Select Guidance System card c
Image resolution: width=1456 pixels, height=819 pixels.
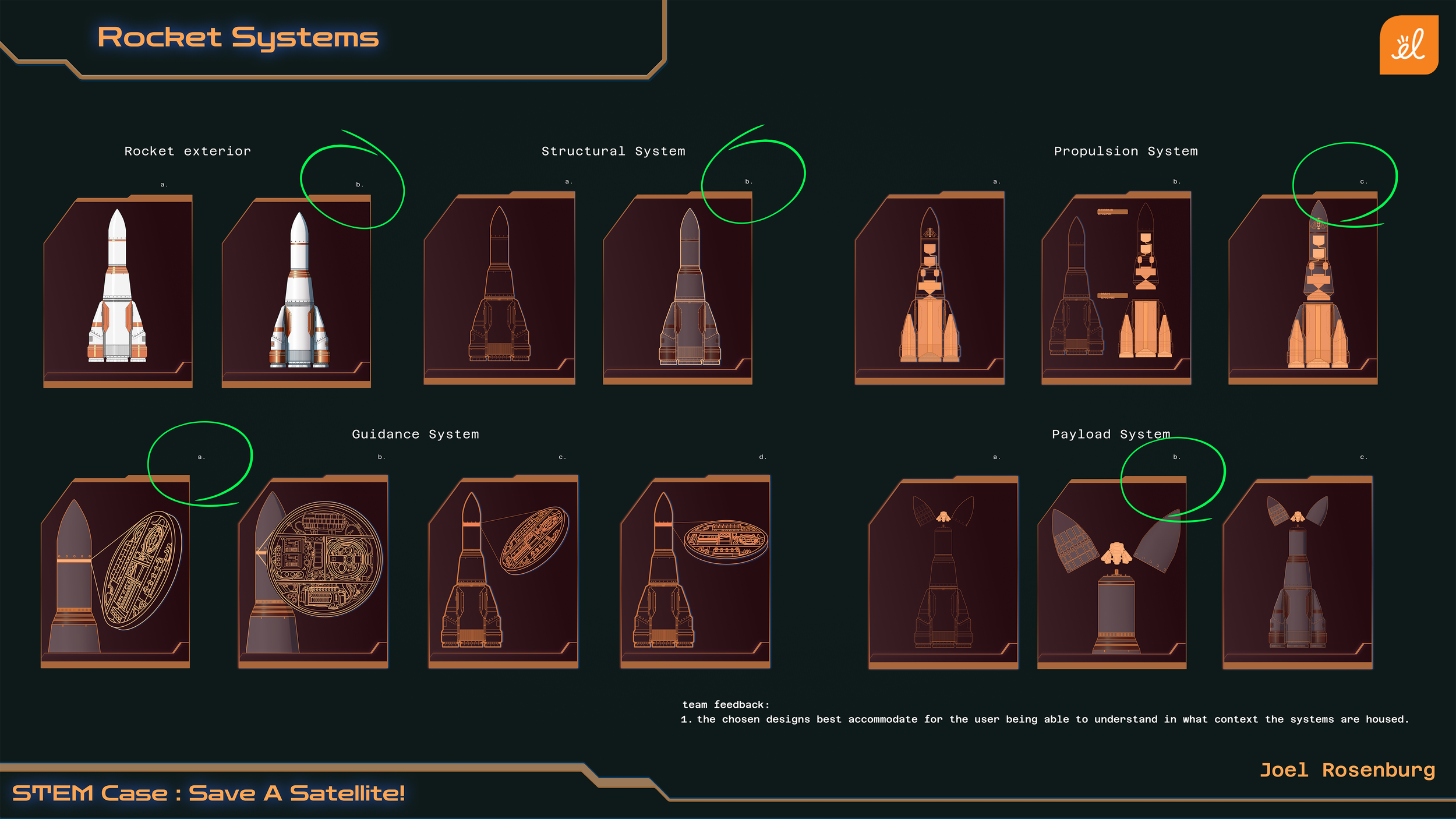click(503, 572)
